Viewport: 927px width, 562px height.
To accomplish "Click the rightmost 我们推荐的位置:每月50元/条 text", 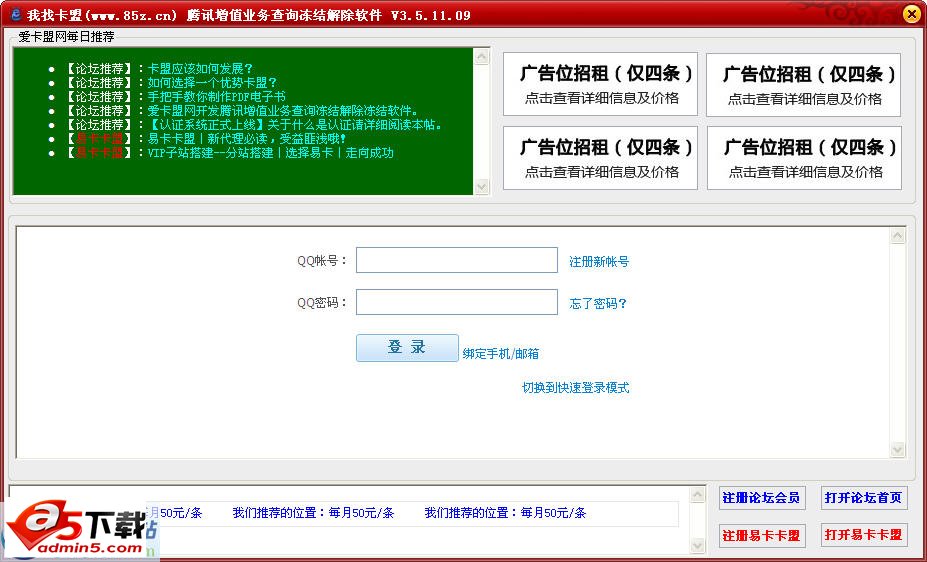I will (505, 513).
